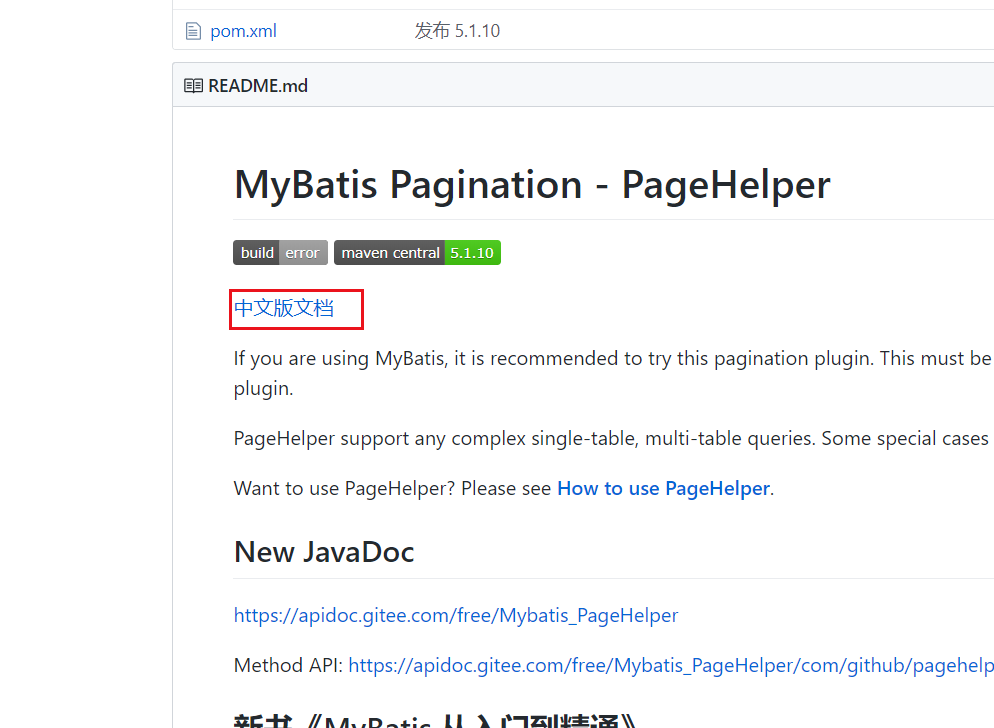This screenshot has height=728, width=994.
Task: Click the MyBatis Pagination - PageHelper heading
Action: point(532,185)
